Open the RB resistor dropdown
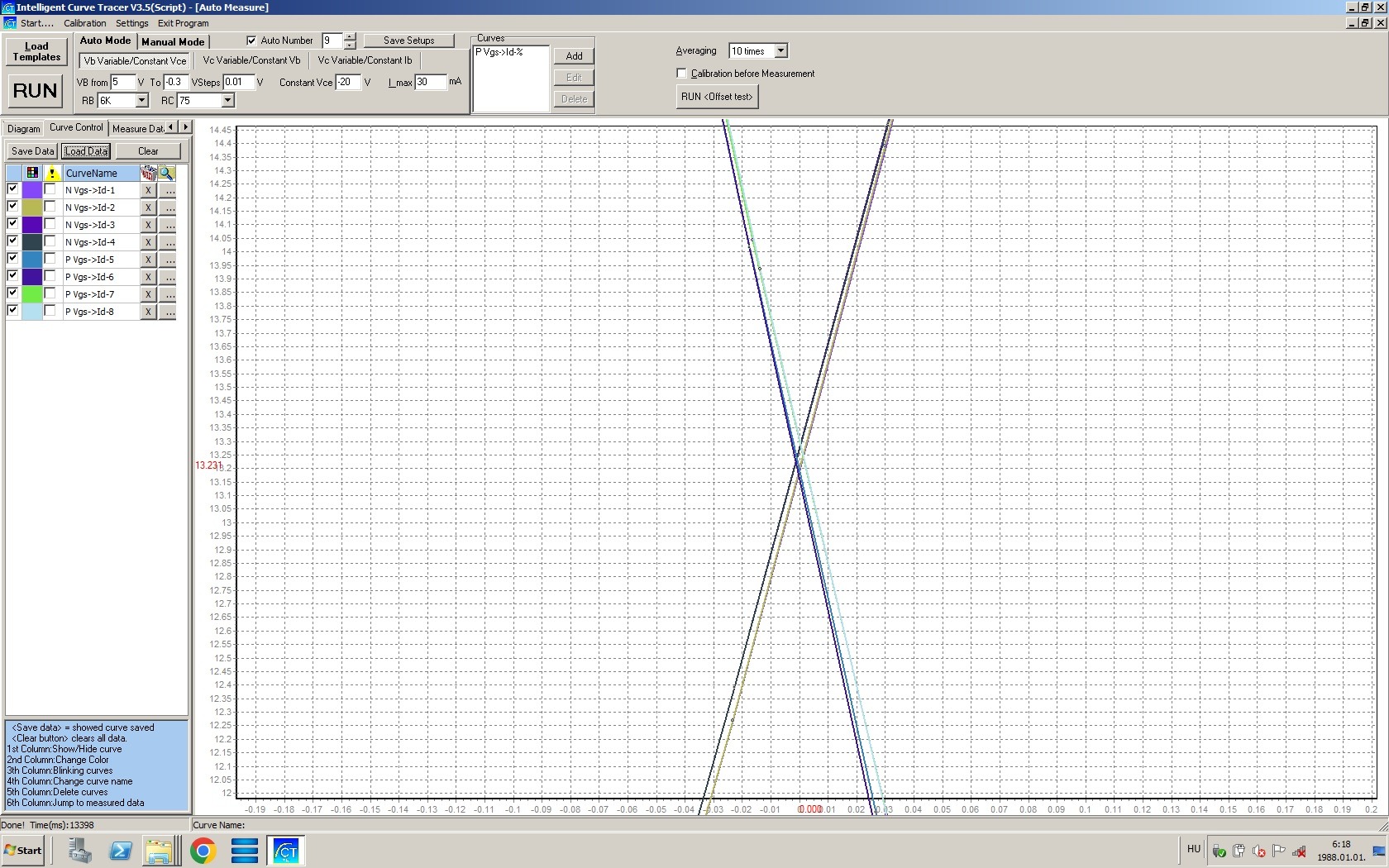 (x=141, y=100)
